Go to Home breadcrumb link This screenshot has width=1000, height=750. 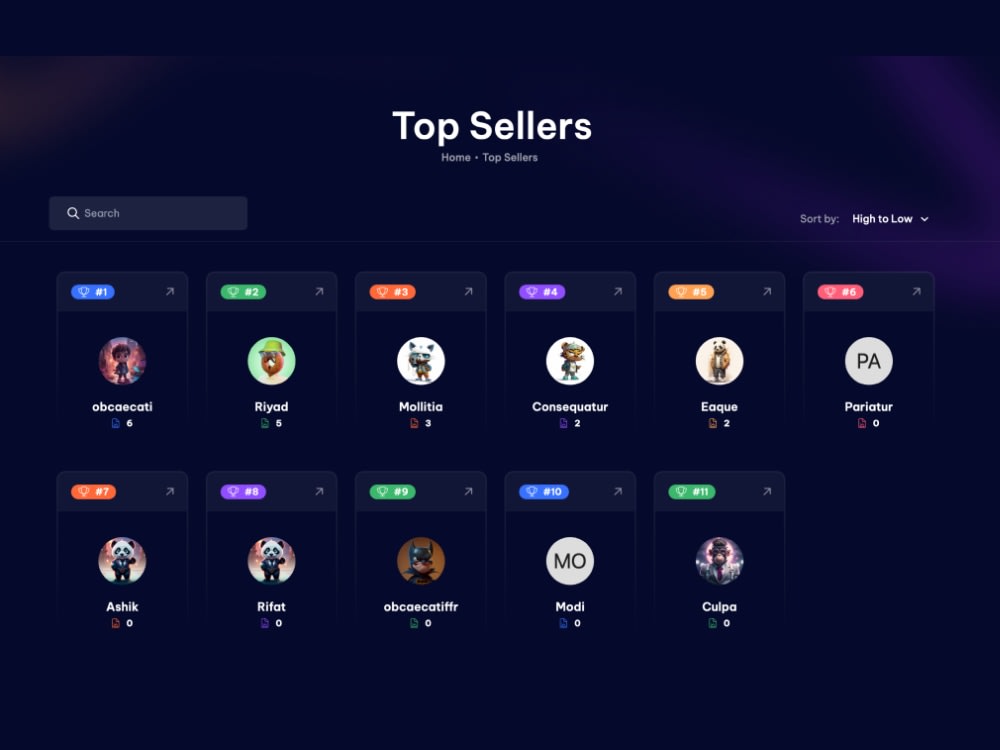(x=456, y=158)
